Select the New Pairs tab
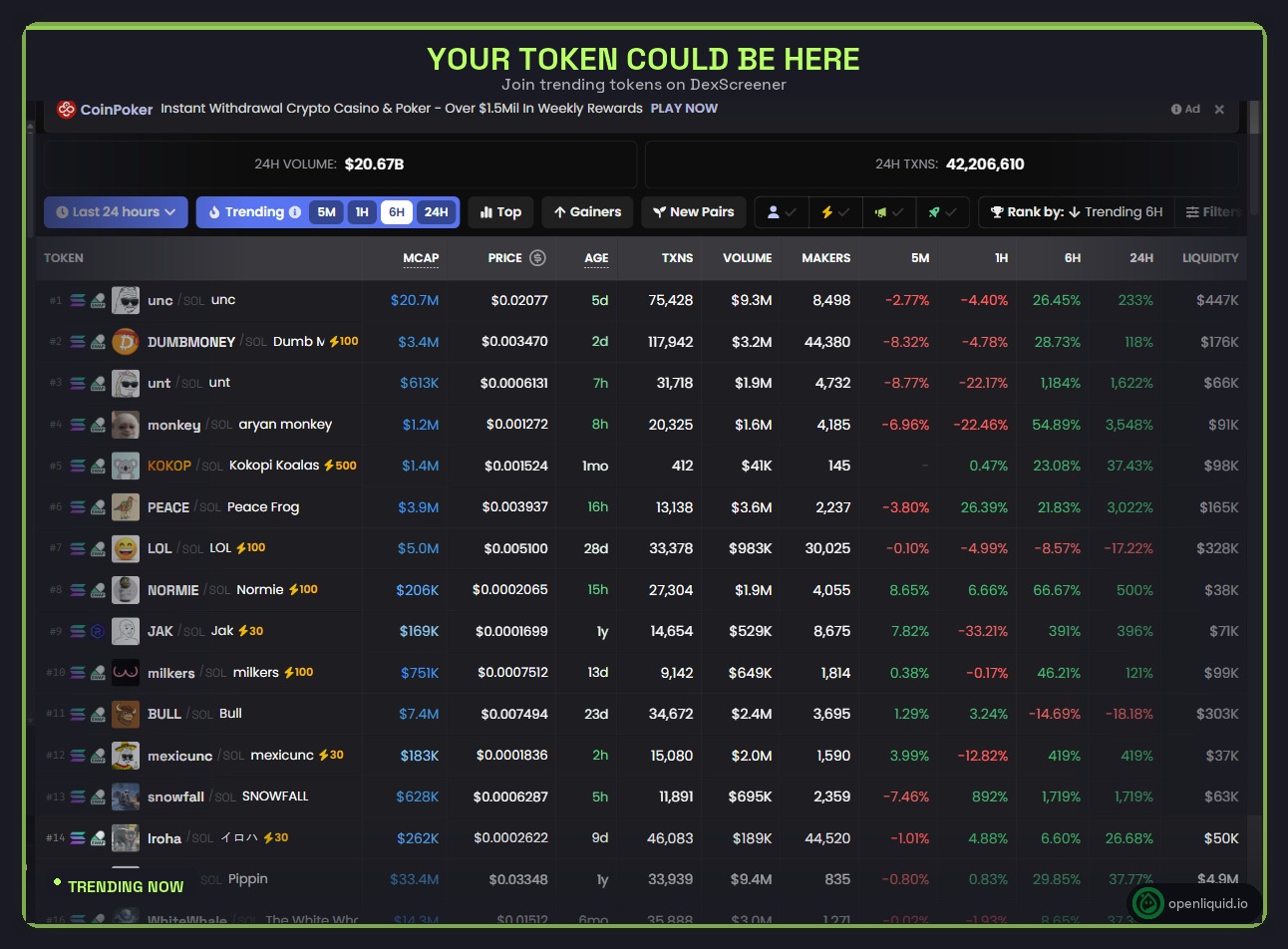 (x=694, y=211)
